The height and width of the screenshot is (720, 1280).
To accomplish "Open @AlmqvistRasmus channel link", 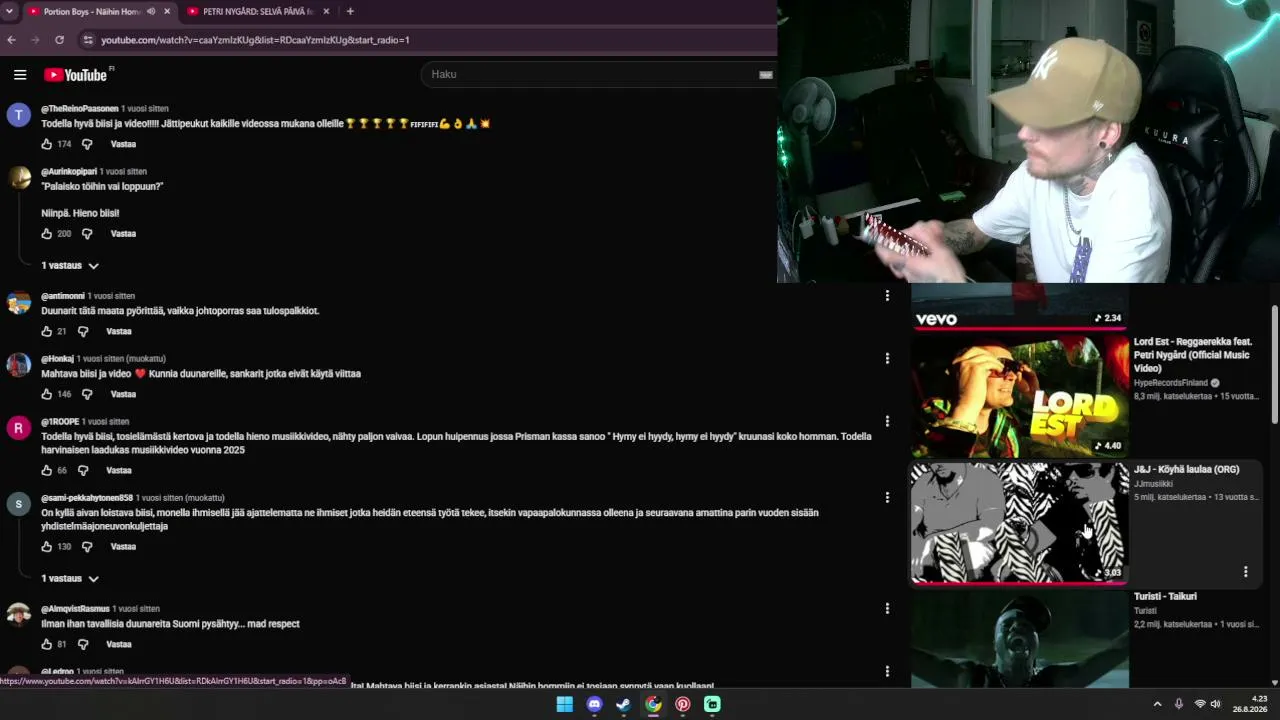I will (x=75, y=609).
